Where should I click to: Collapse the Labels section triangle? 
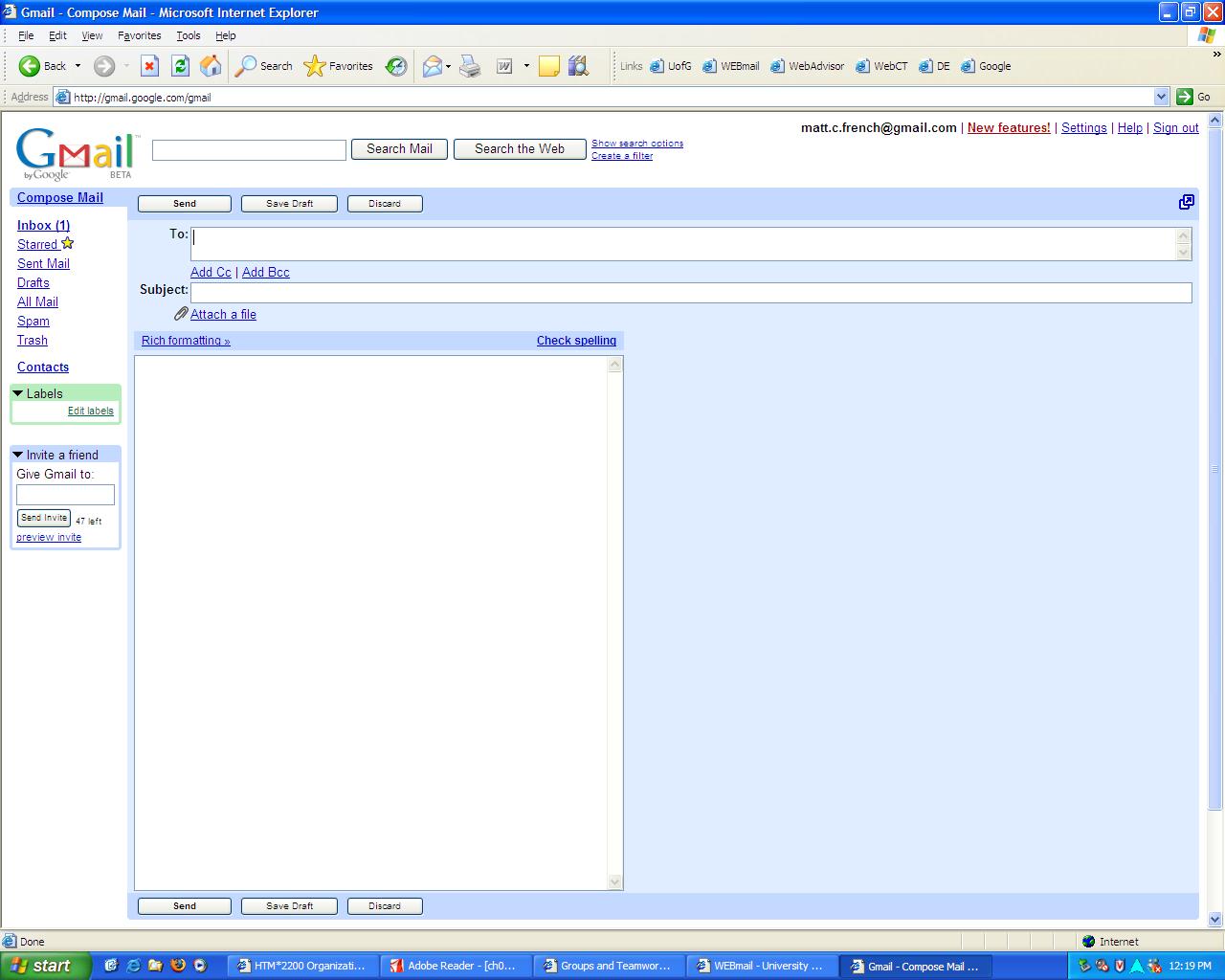tap(18, 393)
